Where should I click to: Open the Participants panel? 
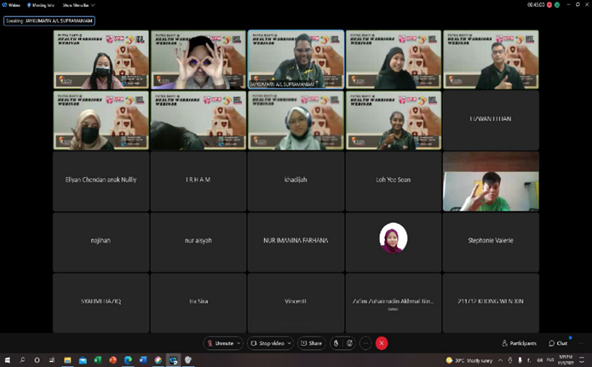519,343
